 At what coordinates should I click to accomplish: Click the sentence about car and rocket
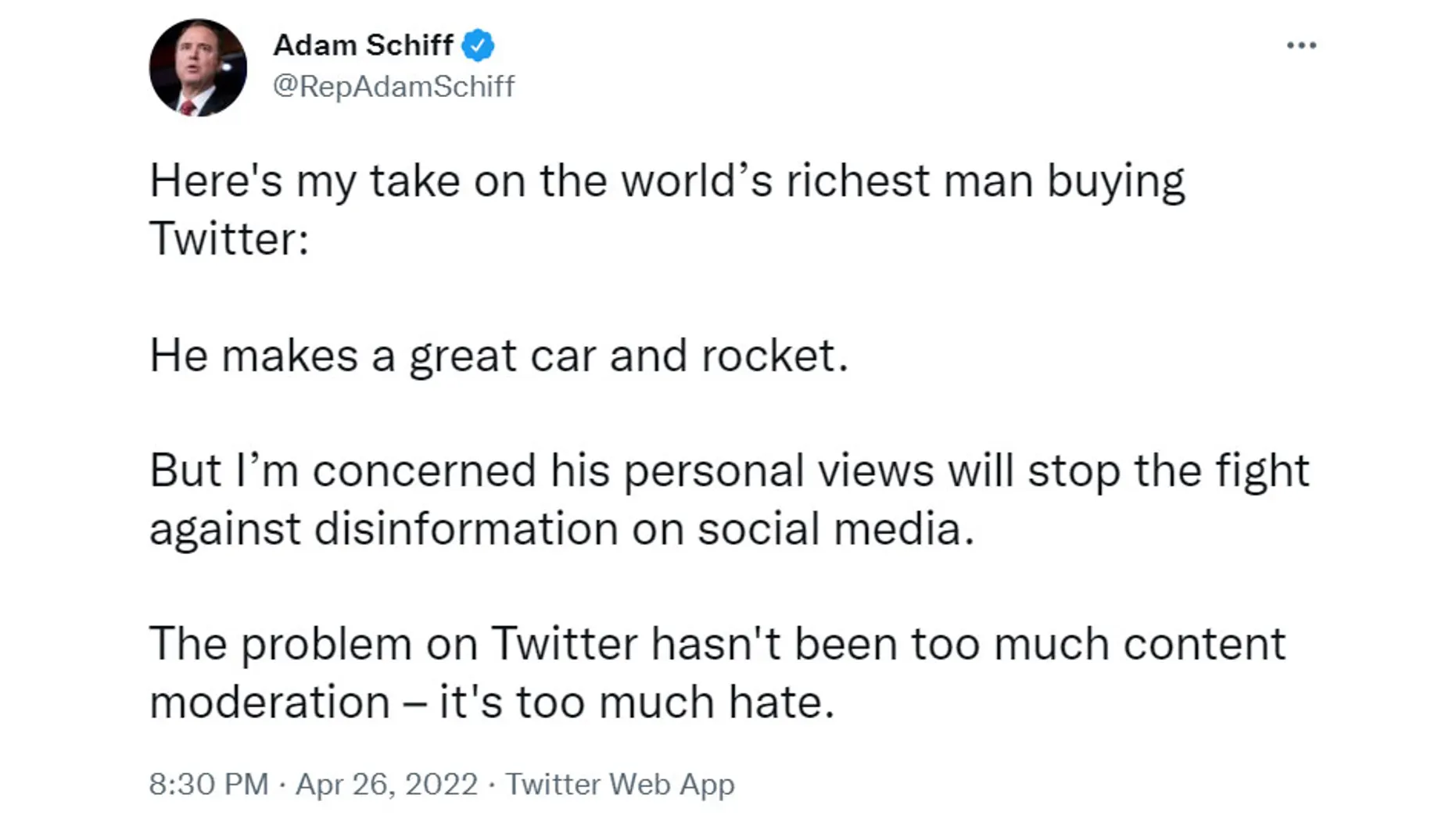[499, 356]
